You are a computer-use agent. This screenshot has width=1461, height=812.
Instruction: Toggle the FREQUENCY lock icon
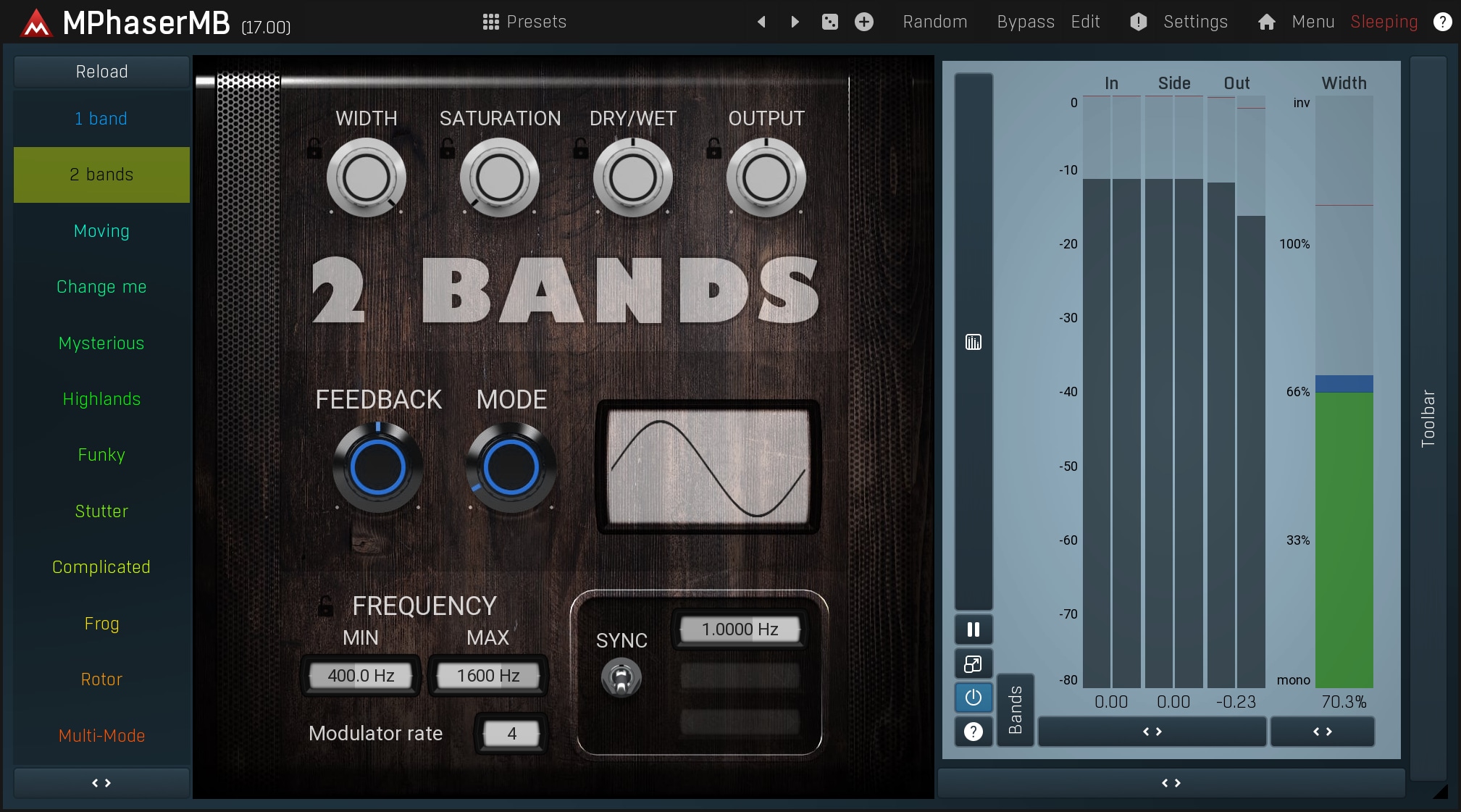pyautogui.click(x=325, y=606)
